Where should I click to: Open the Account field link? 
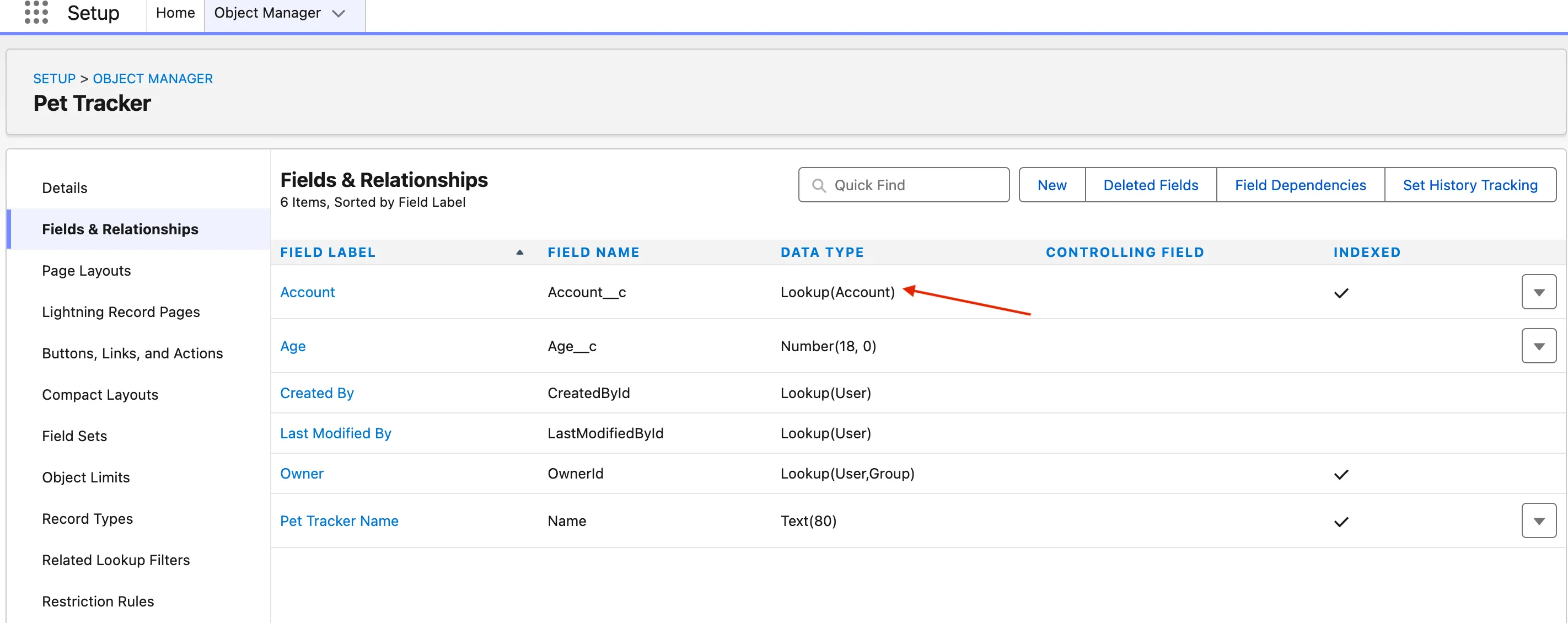coord(308,292)
